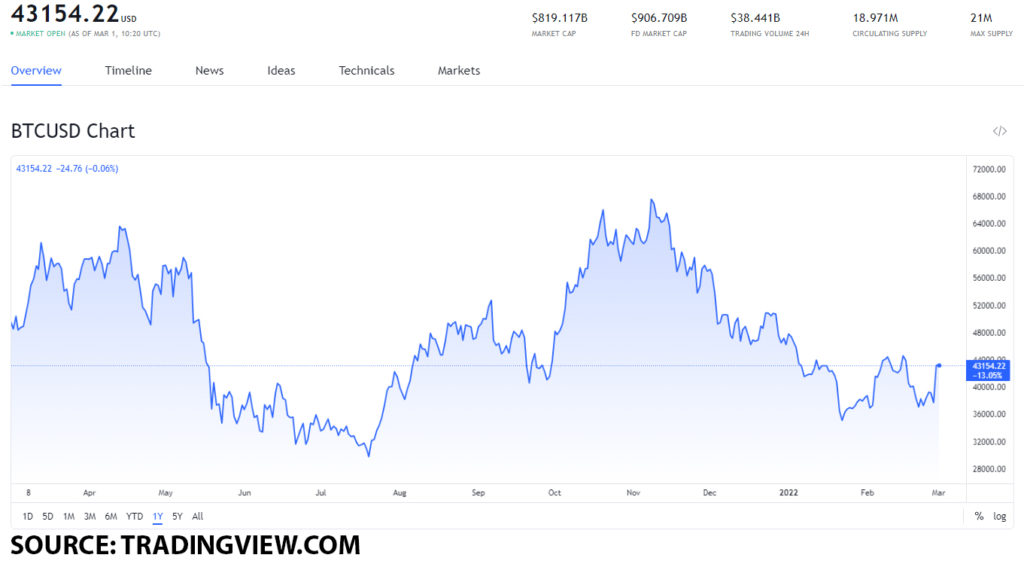Select the 1D time range
Viewport: 1024px width, 564px height.
point(27,516)
